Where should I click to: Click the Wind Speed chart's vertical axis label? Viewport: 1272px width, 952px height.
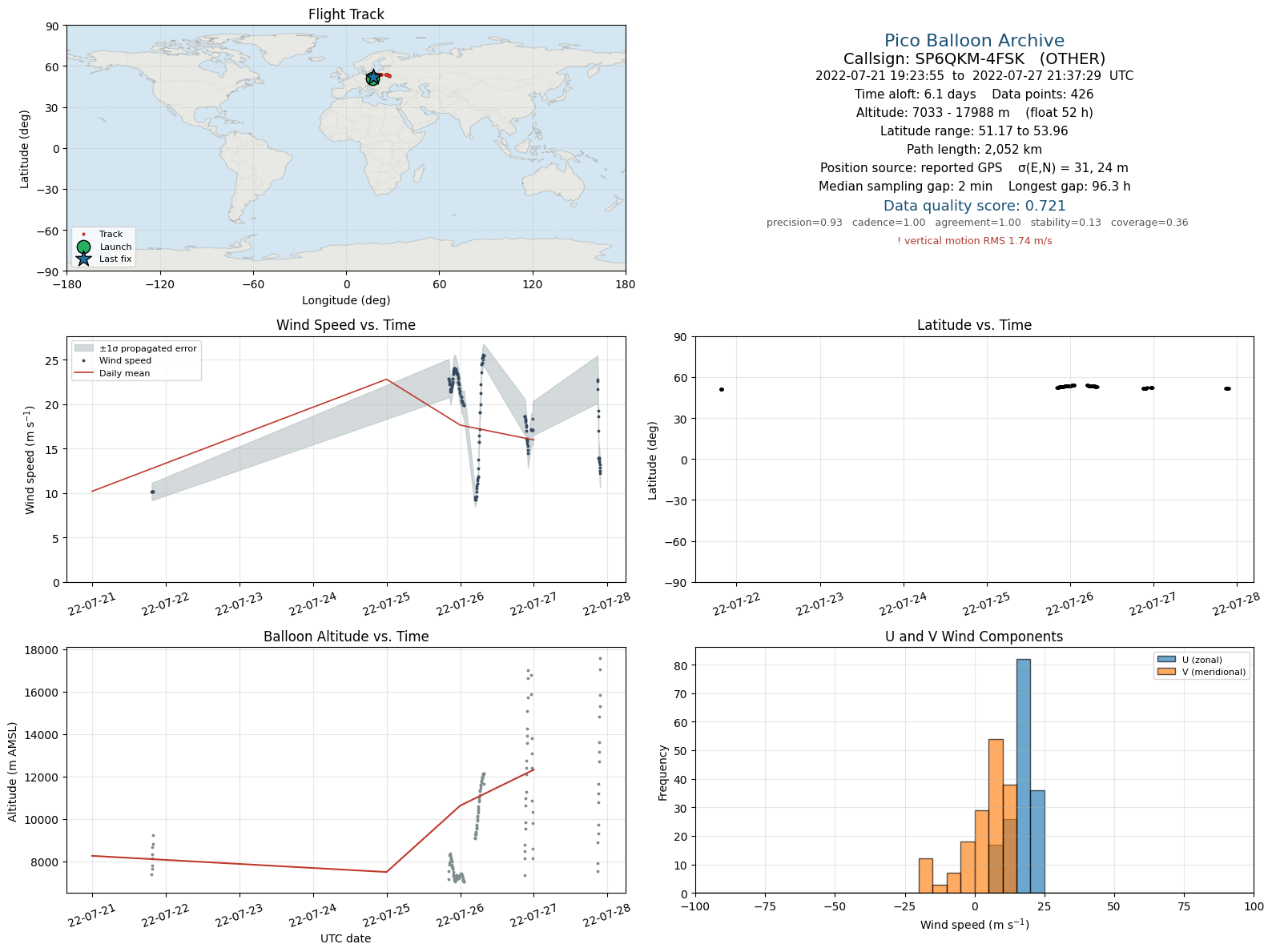tap(30, 460)
